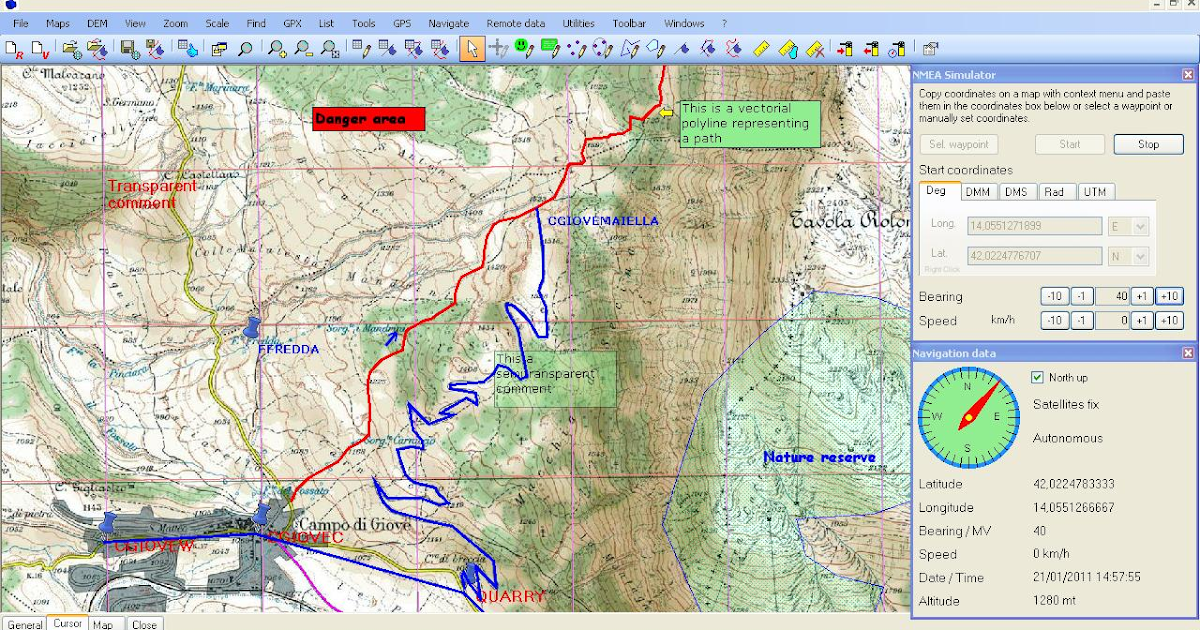This screenshot has width=1200, height=630.
Task: Click the Date / Time value 21/01/2011 14:57:55
Action: (x=1087, y=577)
